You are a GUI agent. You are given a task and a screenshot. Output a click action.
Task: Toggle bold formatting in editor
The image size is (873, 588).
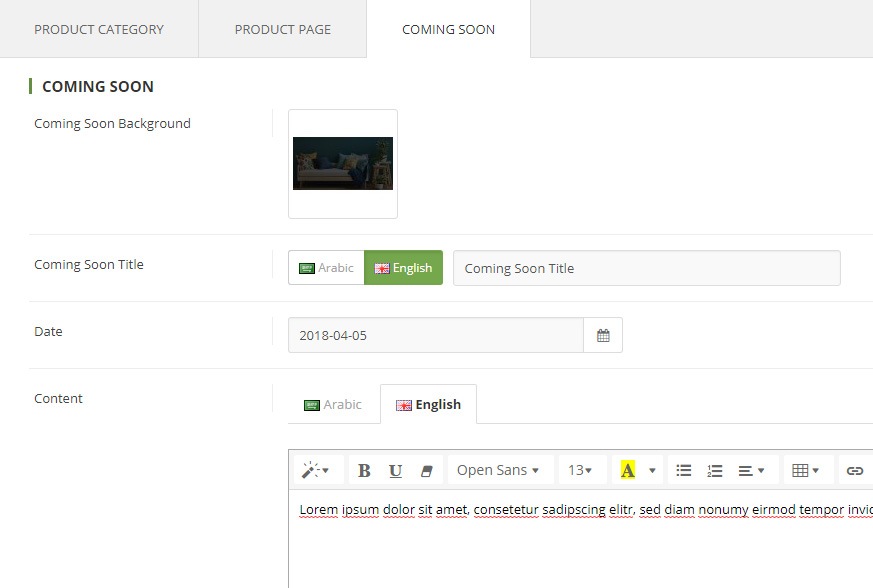364,471
